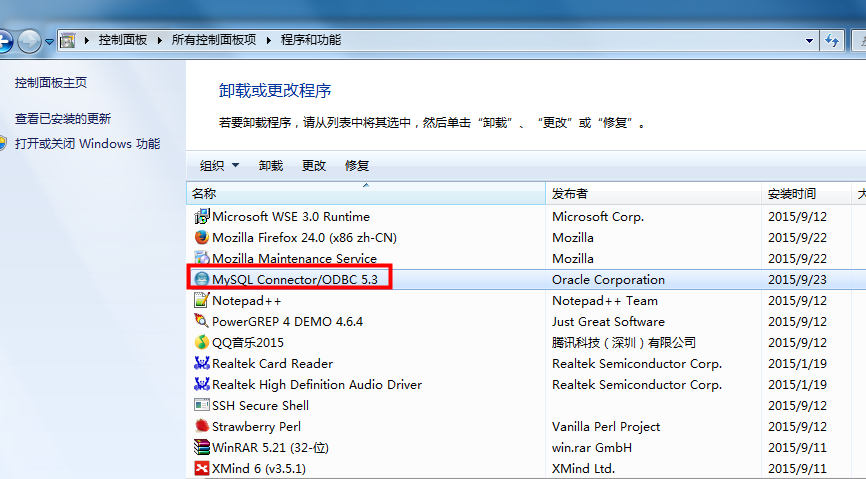The image size is (866, 479).
Task: Click Strawberry Perl icon
Action: [202, 426]
